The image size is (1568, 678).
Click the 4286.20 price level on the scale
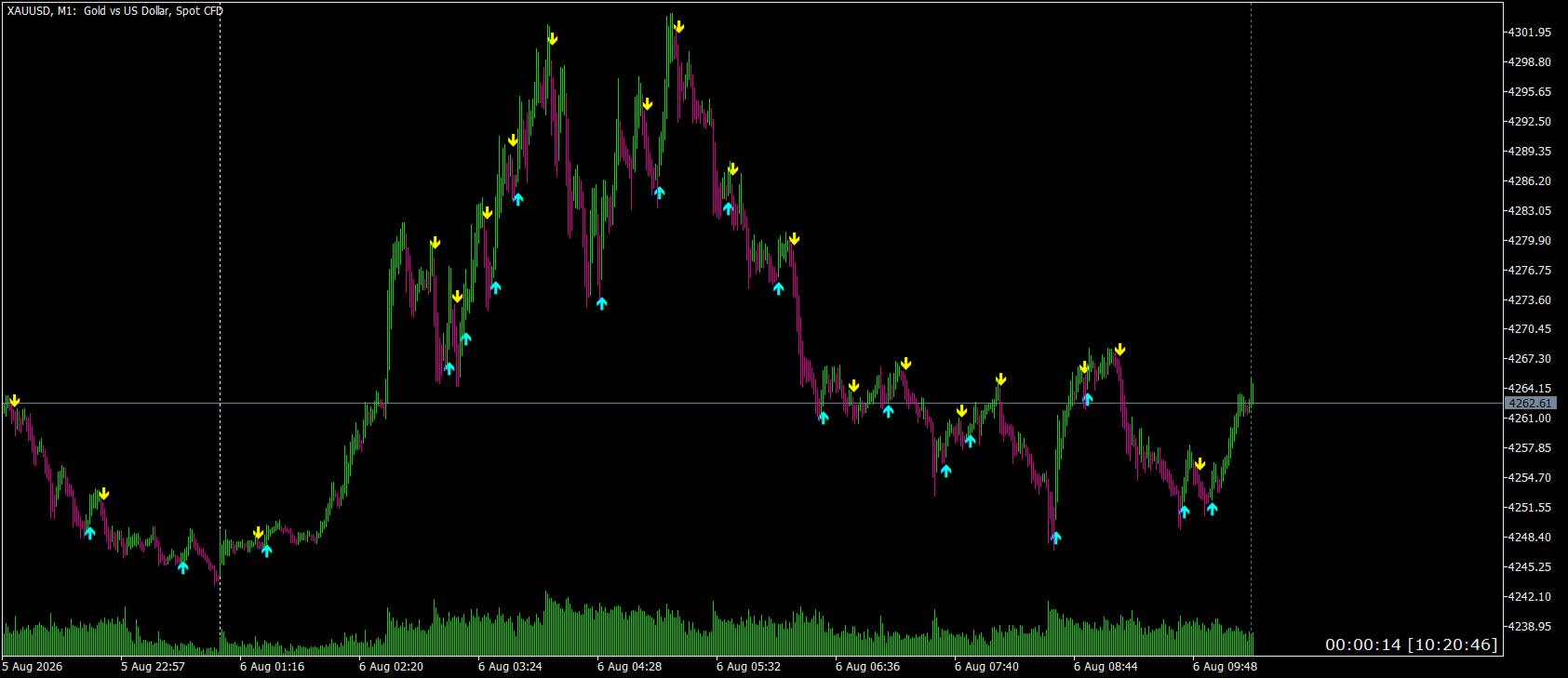tap(1530, 181)
